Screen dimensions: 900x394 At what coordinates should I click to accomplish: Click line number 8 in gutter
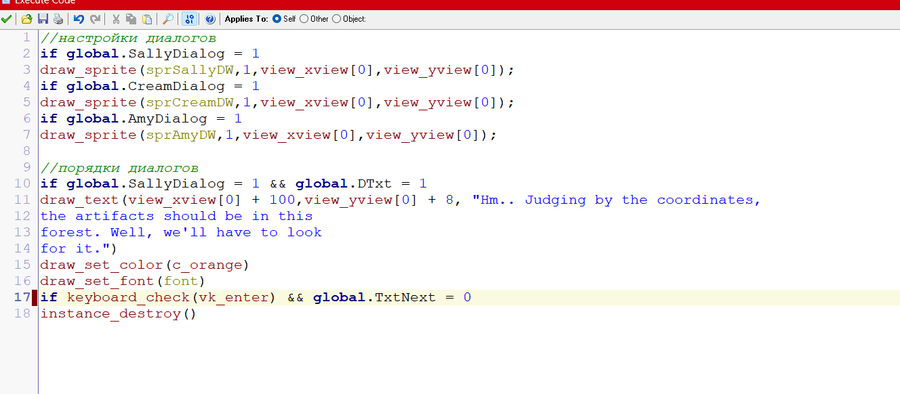coord(26,151)
